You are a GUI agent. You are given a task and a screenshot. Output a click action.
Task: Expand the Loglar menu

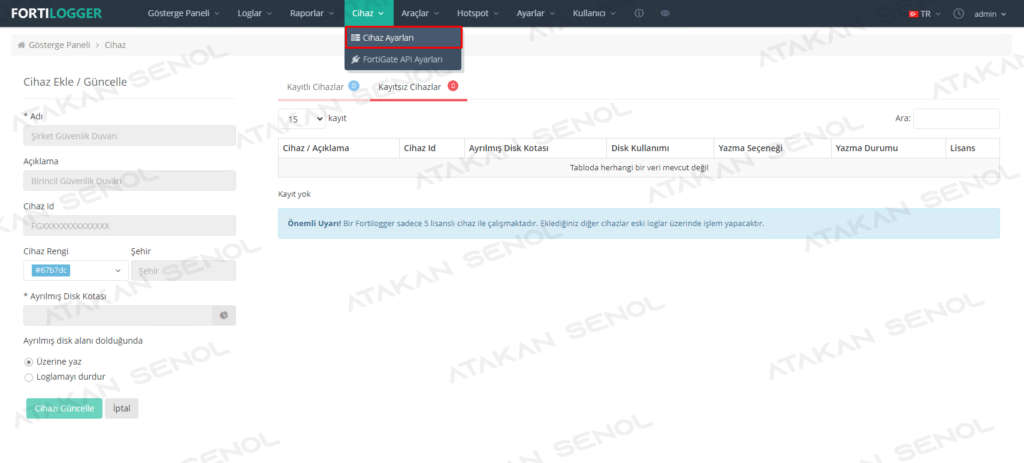pyautogui.click(x=255, y=13)
